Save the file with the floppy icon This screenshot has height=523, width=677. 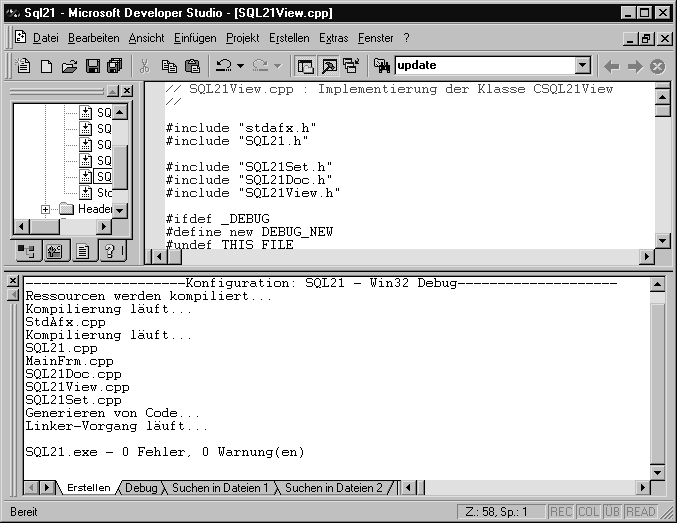pyautogui.click(x=92, y=66)
